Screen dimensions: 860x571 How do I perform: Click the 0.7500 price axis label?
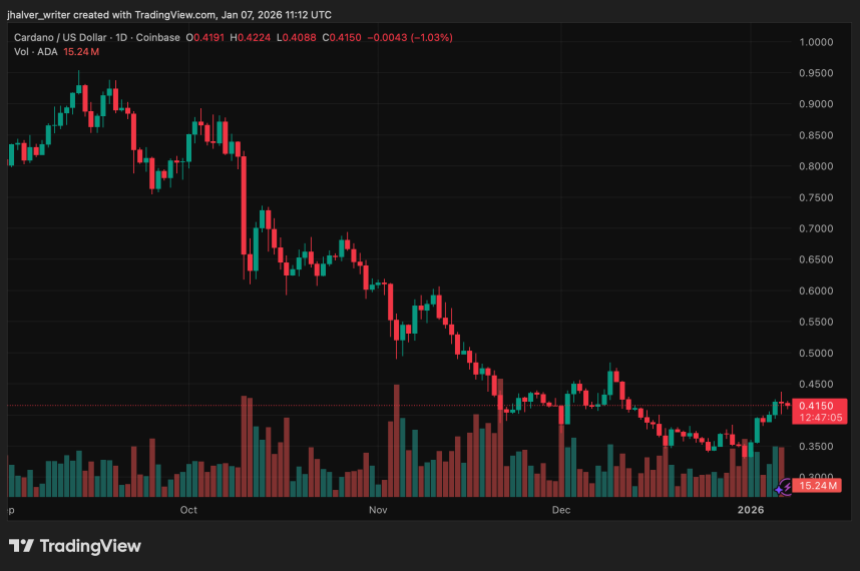pos(816,197)
